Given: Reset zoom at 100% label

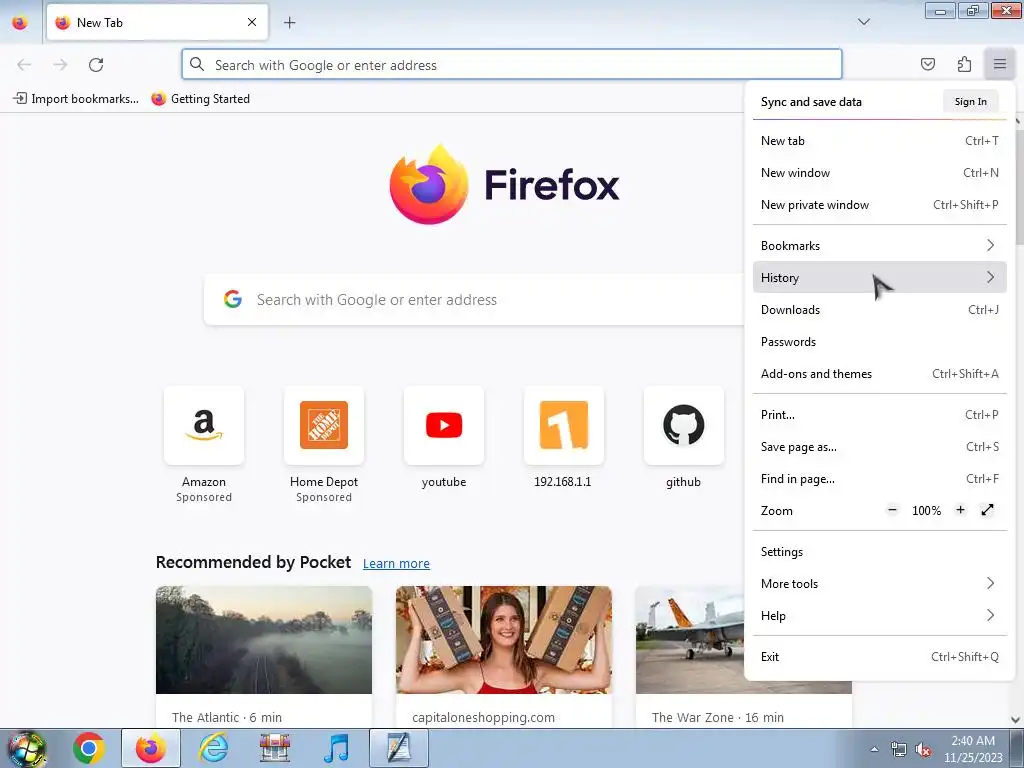Looking at the screenshot, I should pyautogui.click(x=926, y=511).
